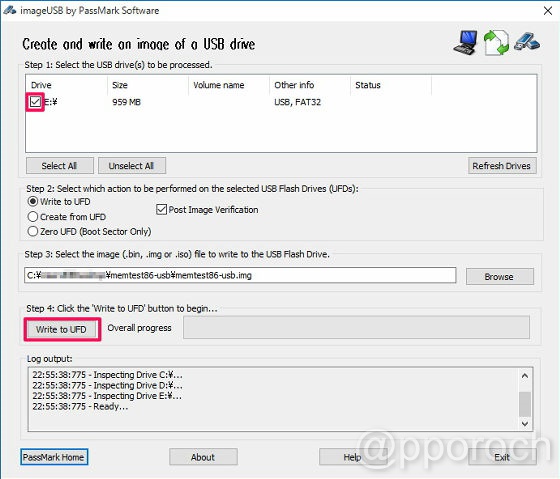Click the Ready... log line
The width and height of the screenshot is (560, 479).
80,406
